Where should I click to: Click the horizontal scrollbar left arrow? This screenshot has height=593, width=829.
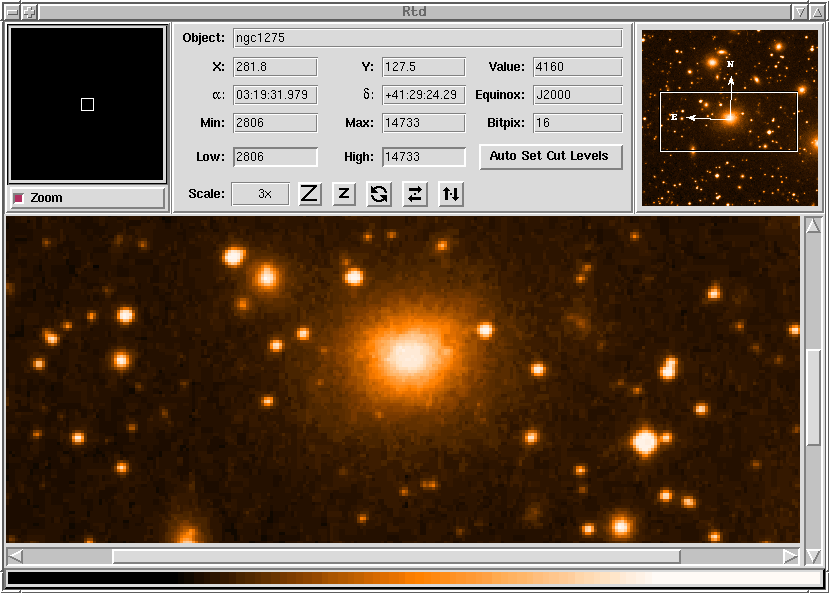(15, 556)
